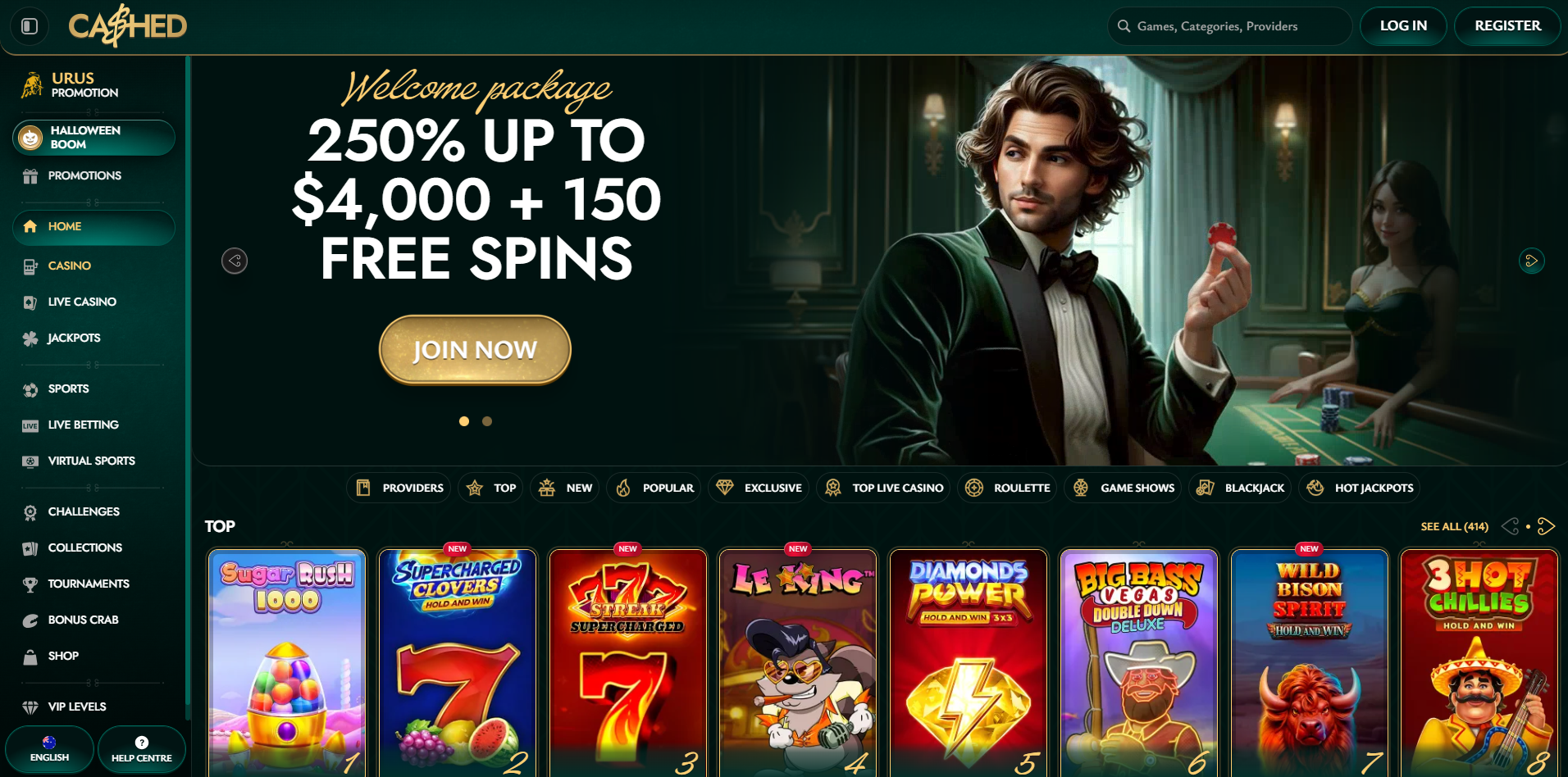The width and height of the screenshot is (1568, 777).
Task: Show next banner with right arrow
Action: tap(1531, 261)
